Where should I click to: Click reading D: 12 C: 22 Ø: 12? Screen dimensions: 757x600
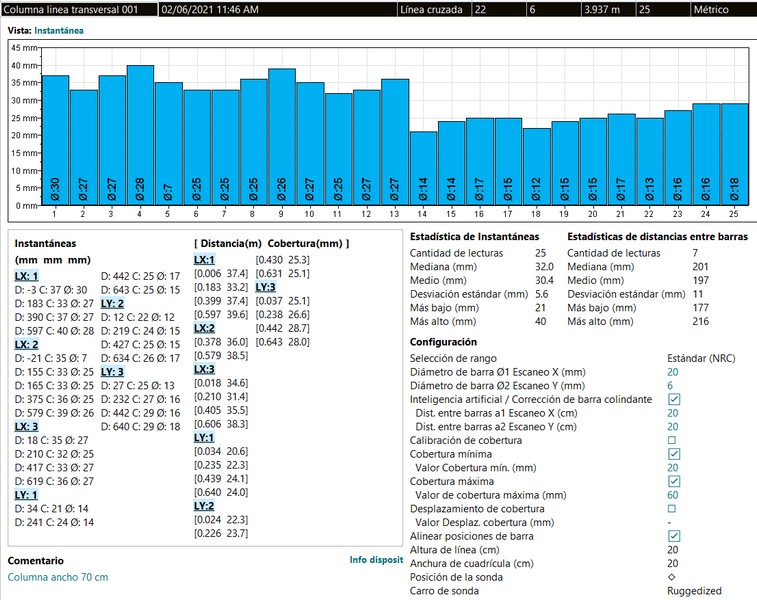[x=138, y=317]
